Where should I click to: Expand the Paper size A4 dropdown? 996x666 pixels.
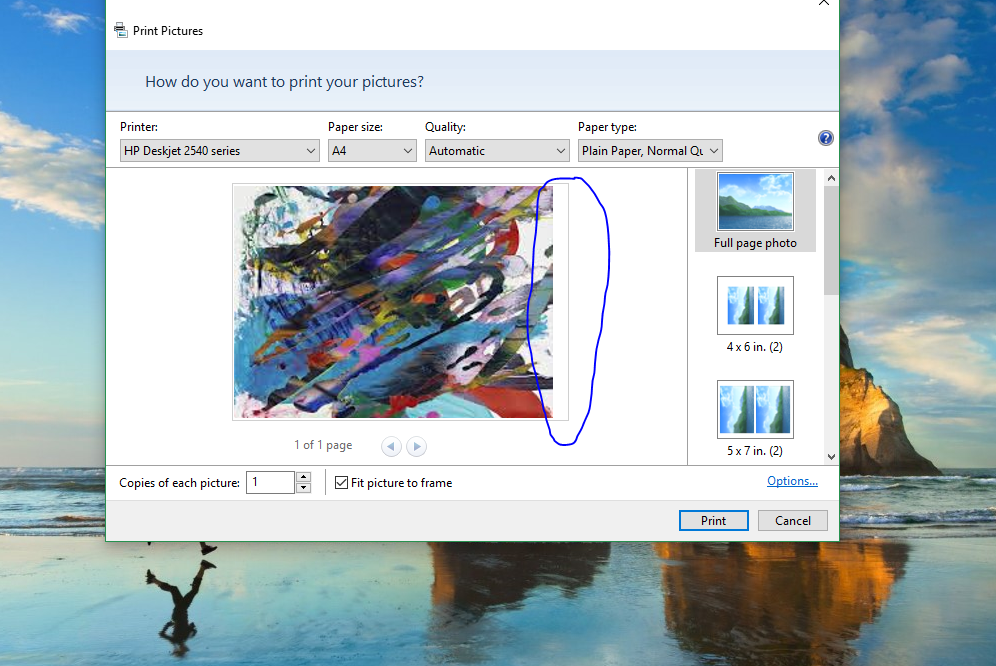(372, 151)
